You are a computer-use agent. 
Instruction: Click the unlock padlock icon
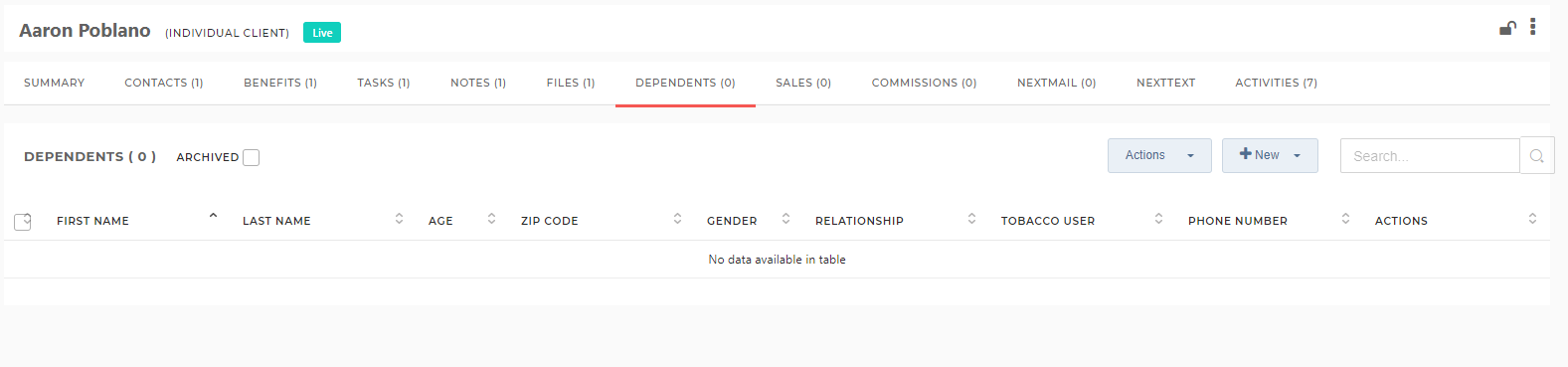coord(1507,28)
